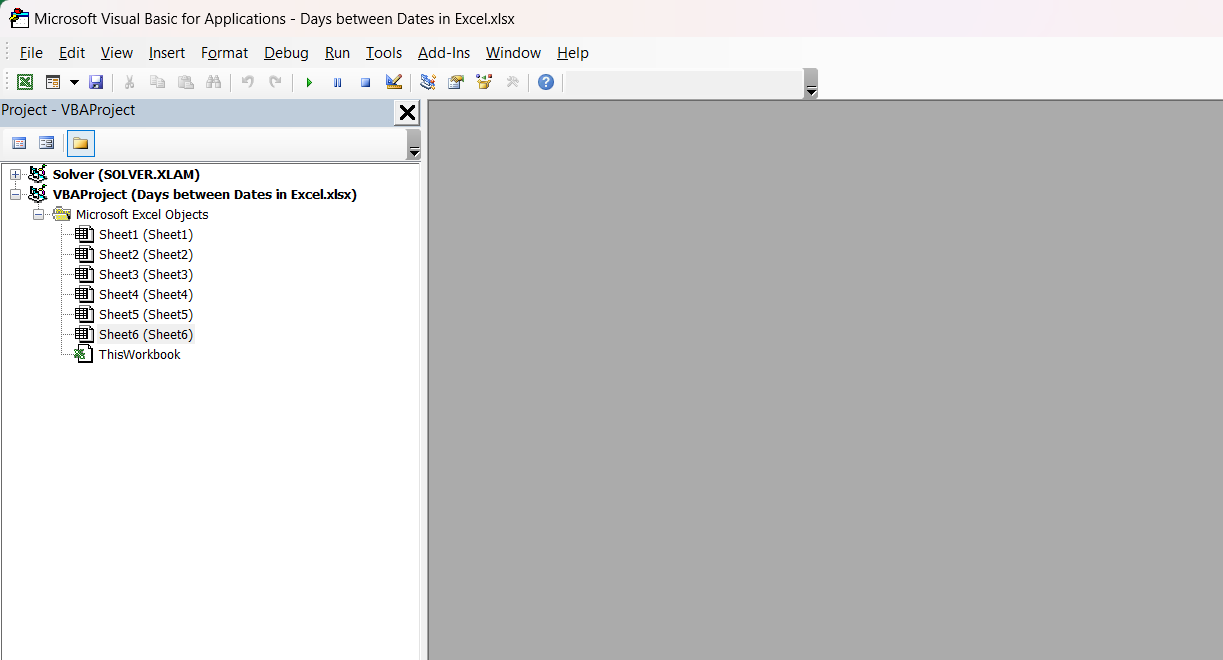Open the Insert menu
The width and height of the screenshot is (1223, 660).
coord(167,53)
